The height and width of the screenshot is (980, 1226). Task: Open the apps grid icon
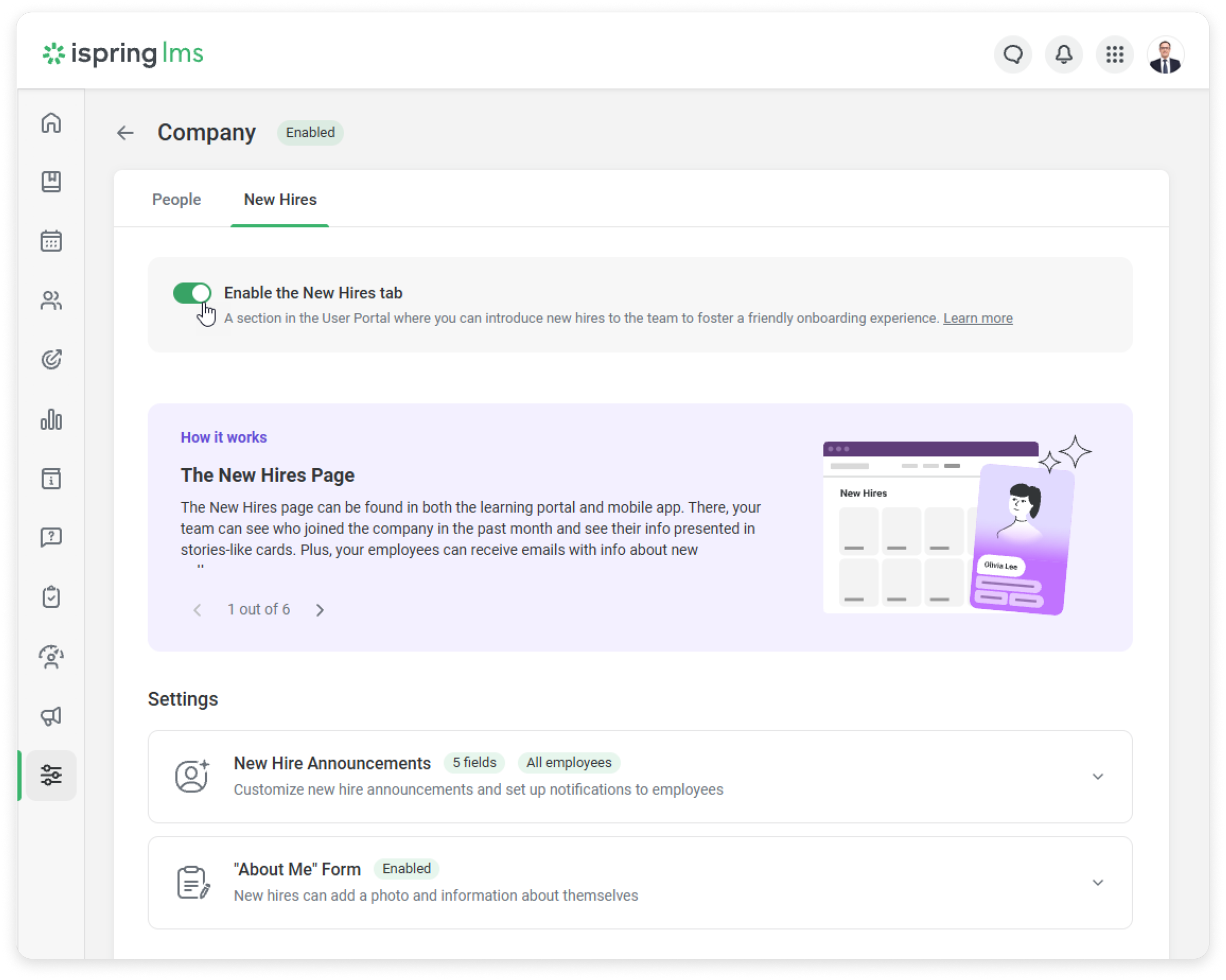pyautogui.click(x=1115, y=55)
